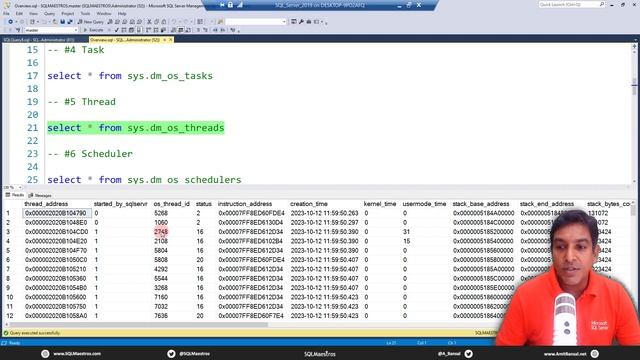Click the status column header
The height and width of the screenshot is (360, 640).
click(x=204, y=204)
